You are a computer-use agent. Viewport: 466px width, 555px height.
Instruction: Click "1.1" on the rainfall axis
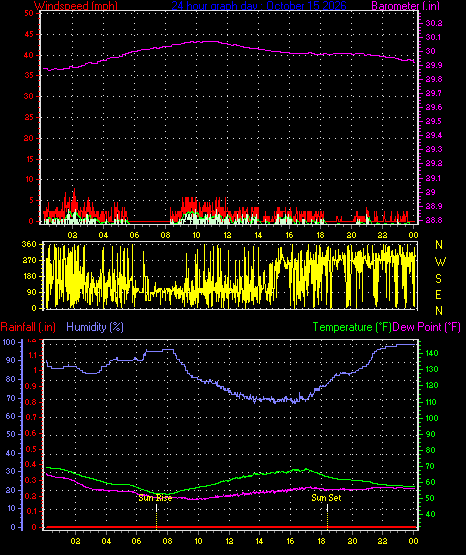(32, 355)
